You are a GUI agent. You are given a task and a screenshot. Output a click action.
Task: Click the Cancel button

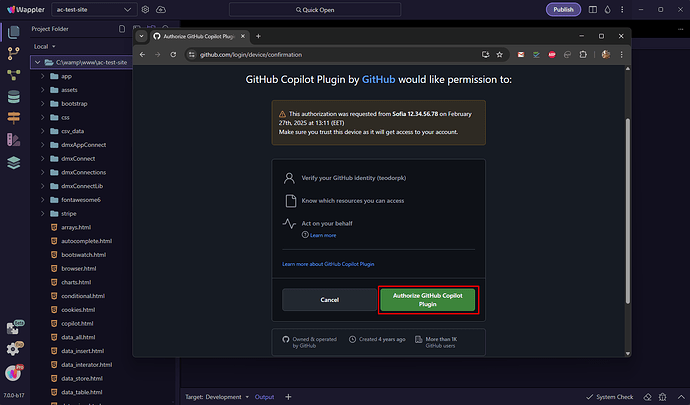click(x=329, y=300)
